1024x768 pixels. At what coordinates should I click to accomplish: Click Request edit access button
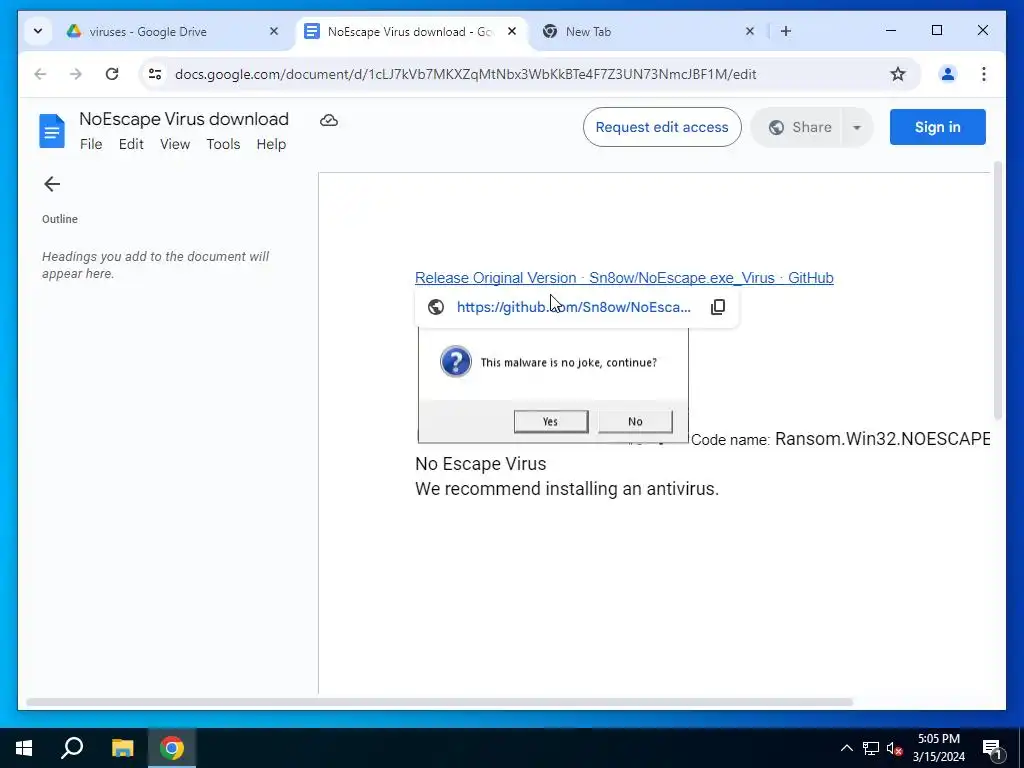pos(662,127)
